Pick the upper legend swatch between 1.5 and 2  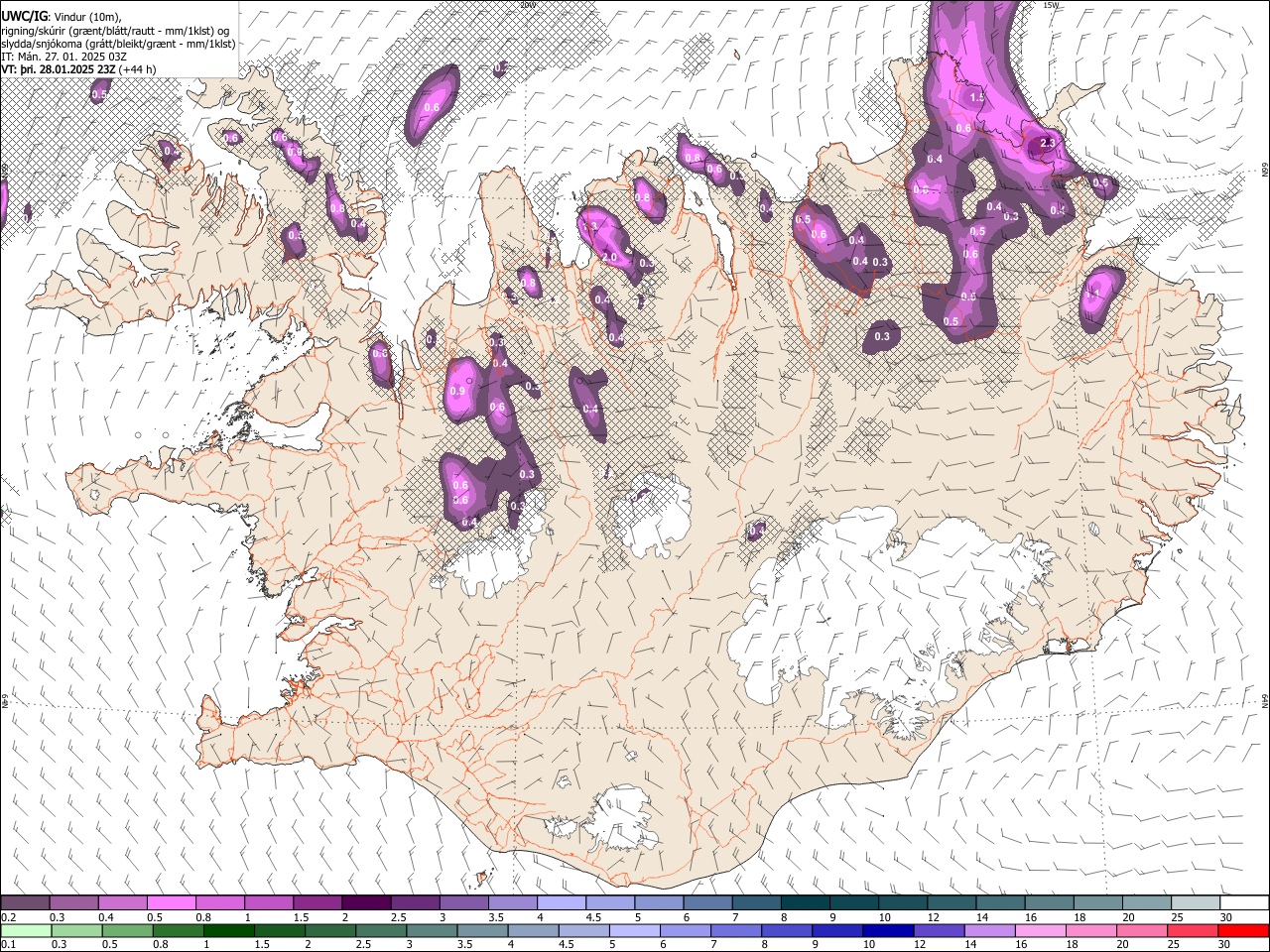[317, 902]
